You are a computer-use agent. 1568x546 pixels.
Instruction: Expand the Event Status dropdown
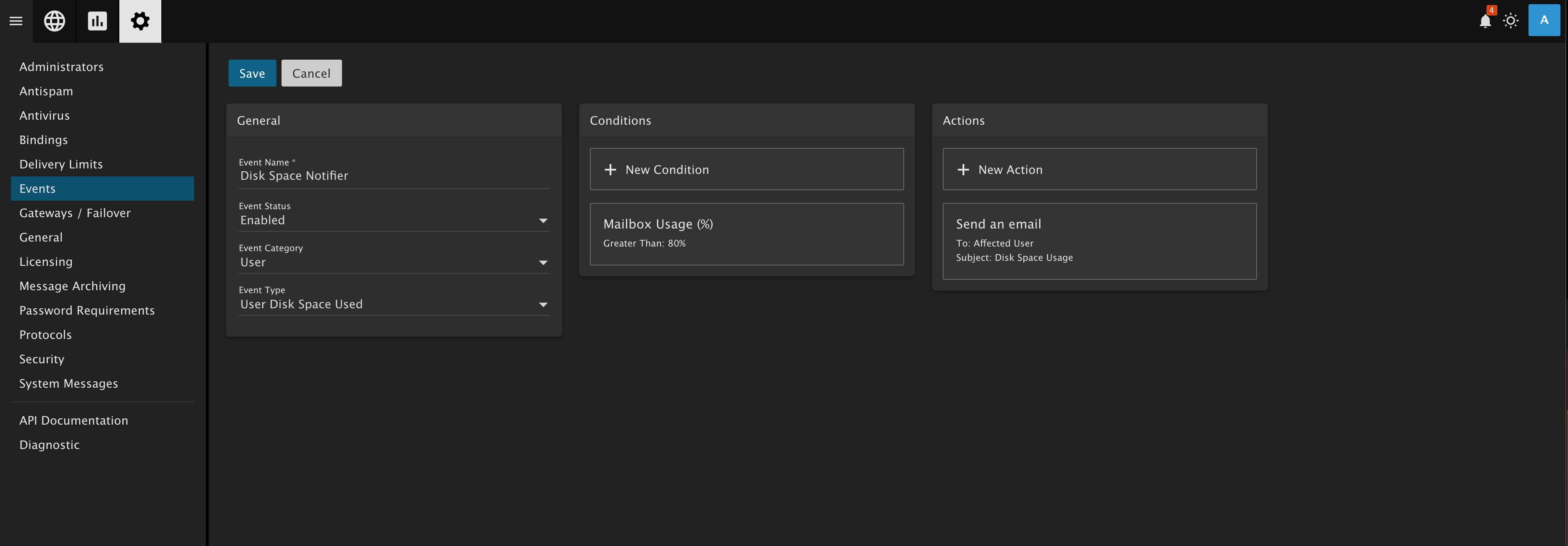point(543,220)
